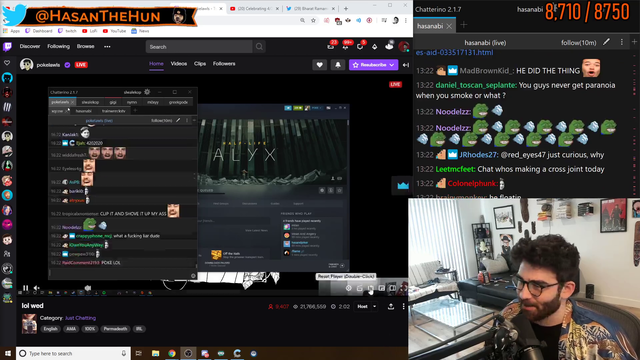Open File Explorer from taskbar

pyautogui.click(x=156, y=353)
